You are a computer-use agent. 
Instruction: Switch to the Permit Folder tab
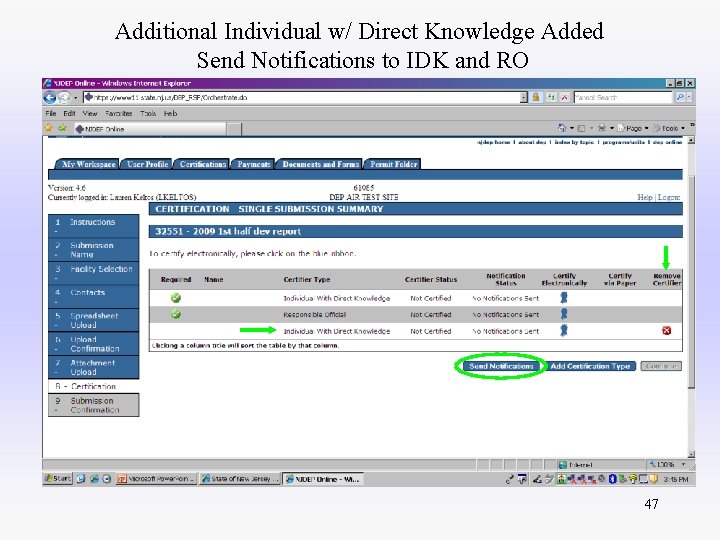(x=394, y=164)
